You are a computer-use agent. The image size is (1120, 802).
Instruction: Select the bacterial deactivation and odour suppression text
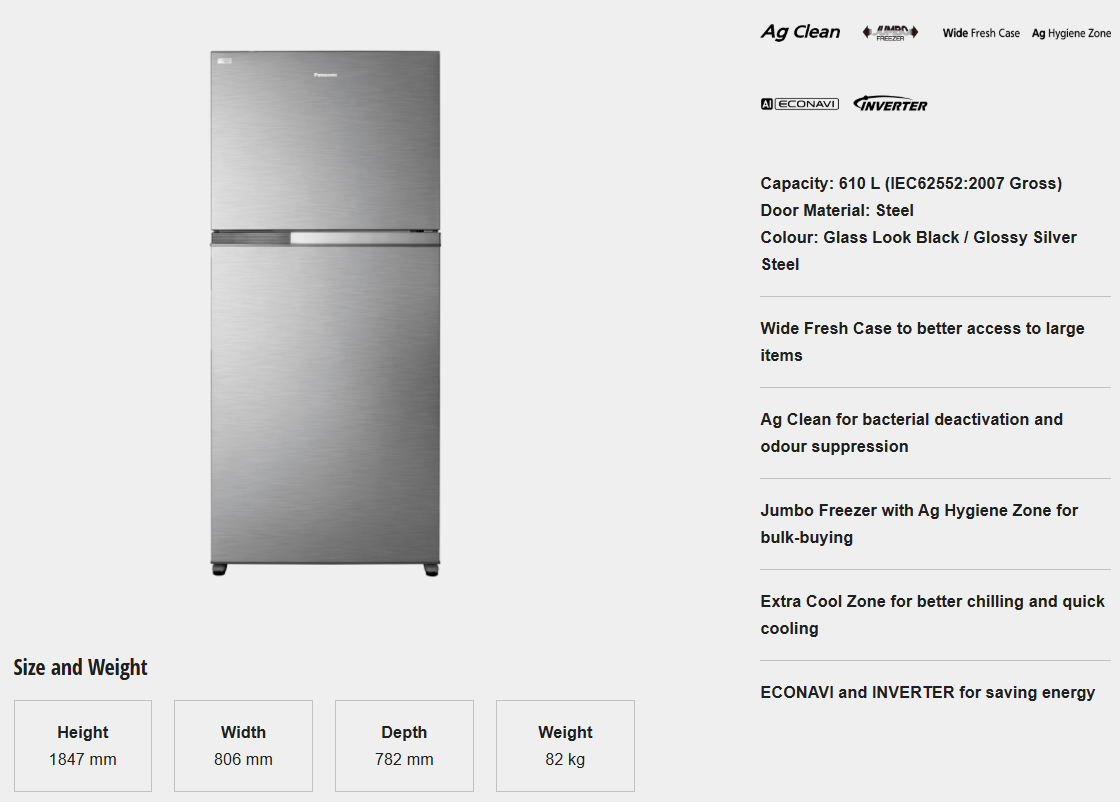tap(911, 433)
